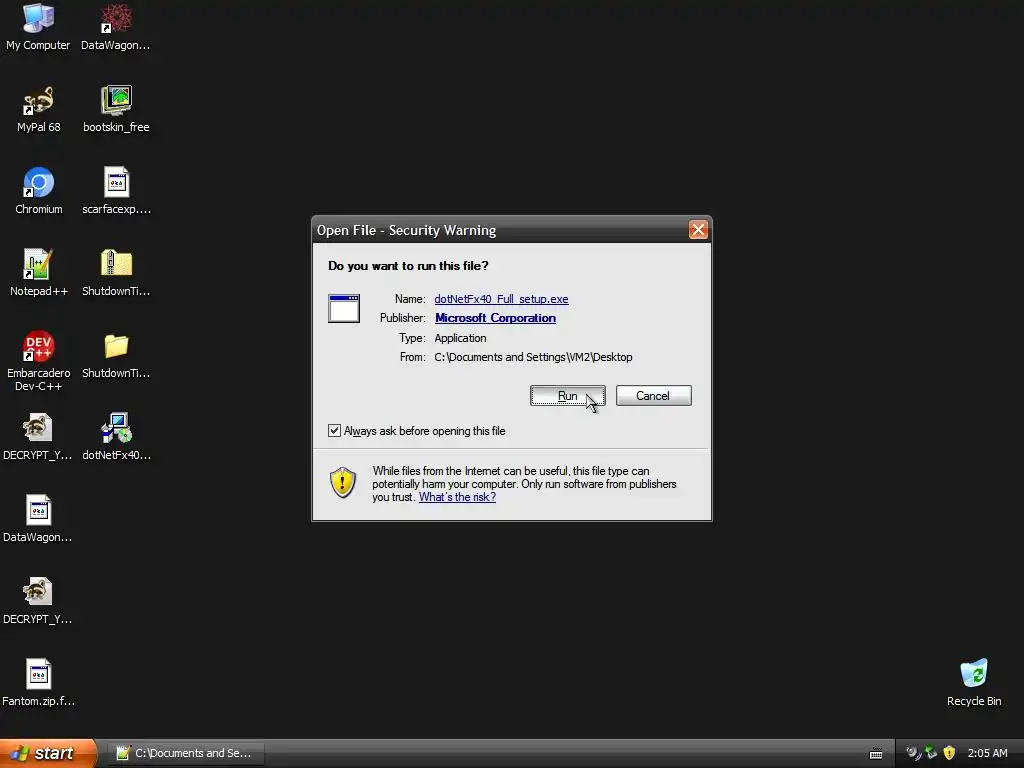Open the Microsoft Corporation publisher link

[495, 318]
